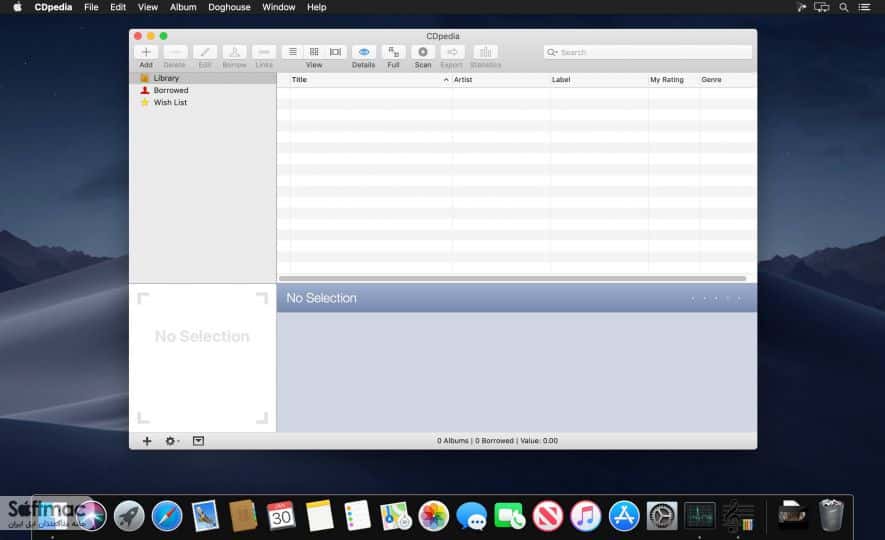Viewport: 885px width, 540px height.
Task: Click the Scan disc toolbar icon
Action: (423, 52)
